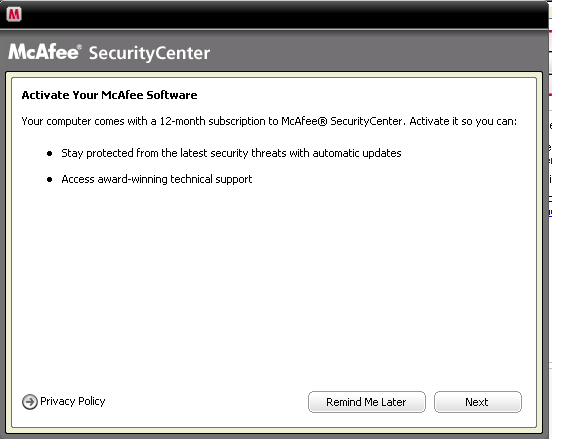The image size is (574, 439).
Task: Click the lower blue link behind the dialog edge
Action: pyautogui.click(x=550, y=212)
